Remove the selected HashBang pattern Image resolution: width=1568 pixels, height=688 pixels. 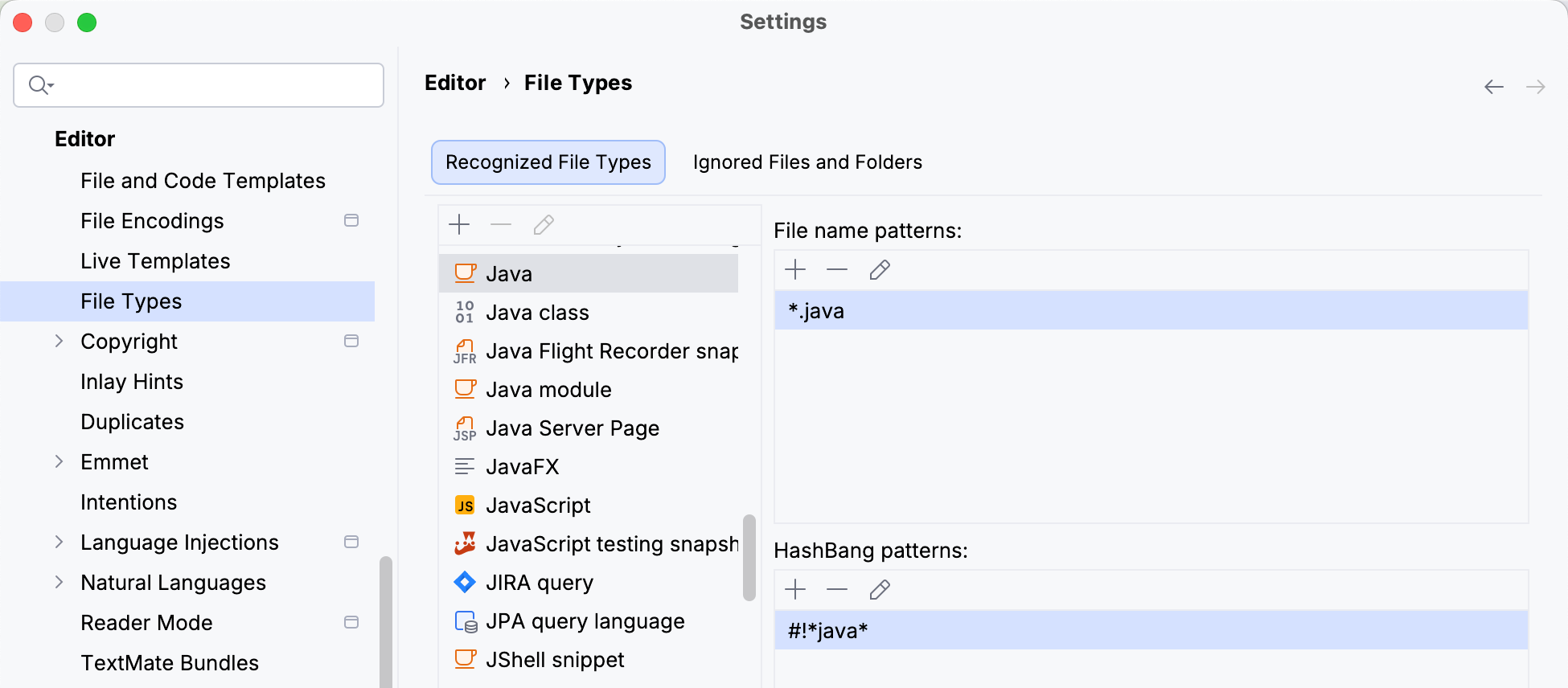tap(837, 589)
